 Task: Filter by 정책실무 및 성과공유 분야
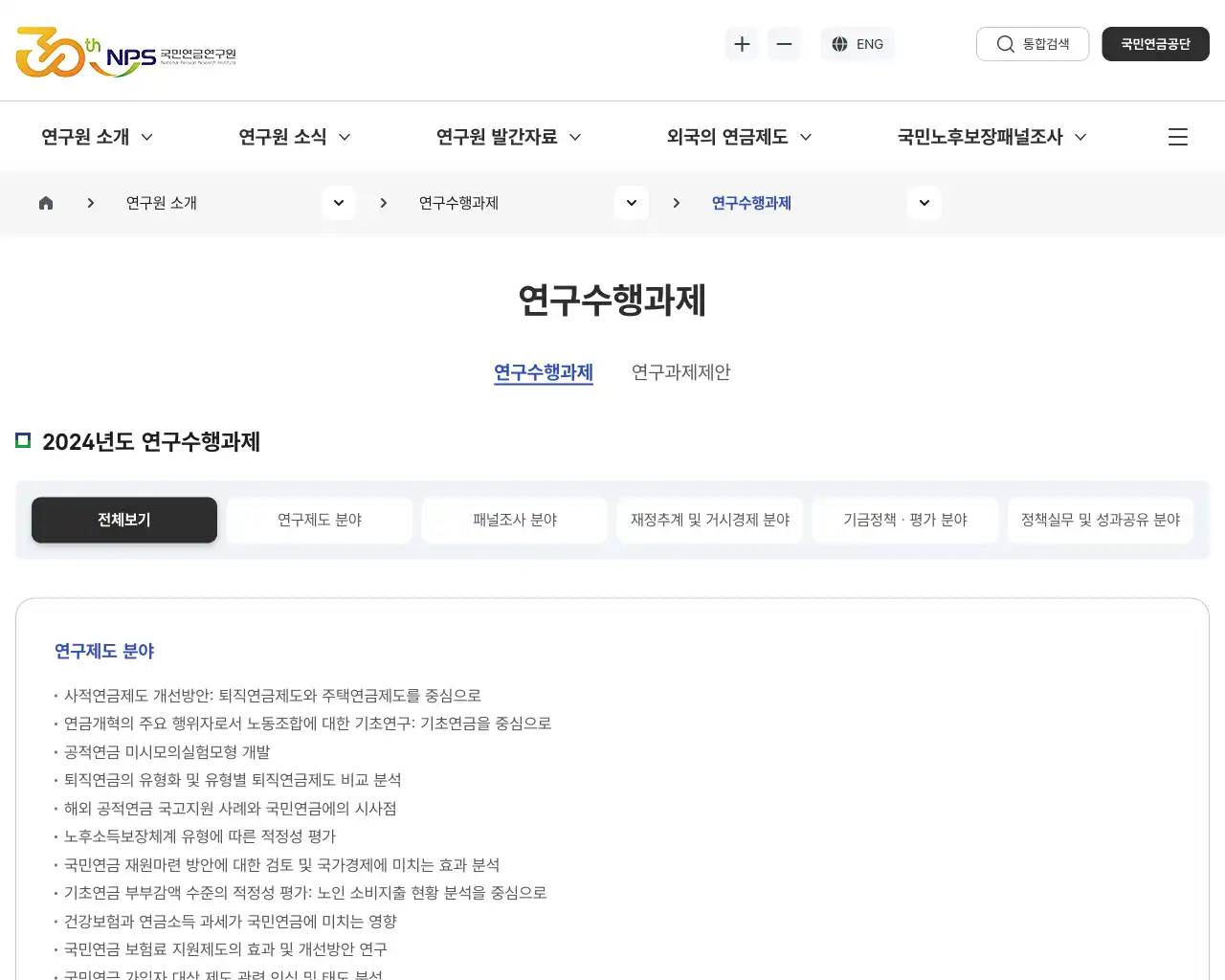[x=1101, y=520]
